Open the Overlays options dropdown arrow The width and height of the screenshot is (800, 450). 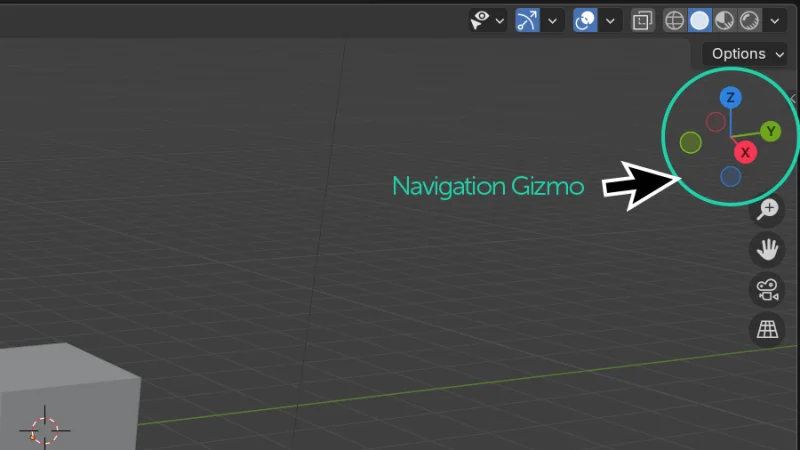pyautogui.click(x=610, y=21)
